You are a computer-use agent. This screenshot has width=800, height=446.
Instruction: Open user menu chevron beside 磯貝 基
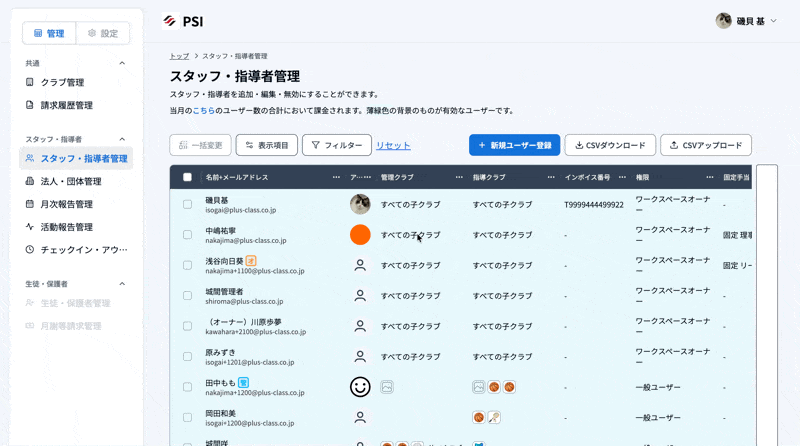(x=773, y=21)
